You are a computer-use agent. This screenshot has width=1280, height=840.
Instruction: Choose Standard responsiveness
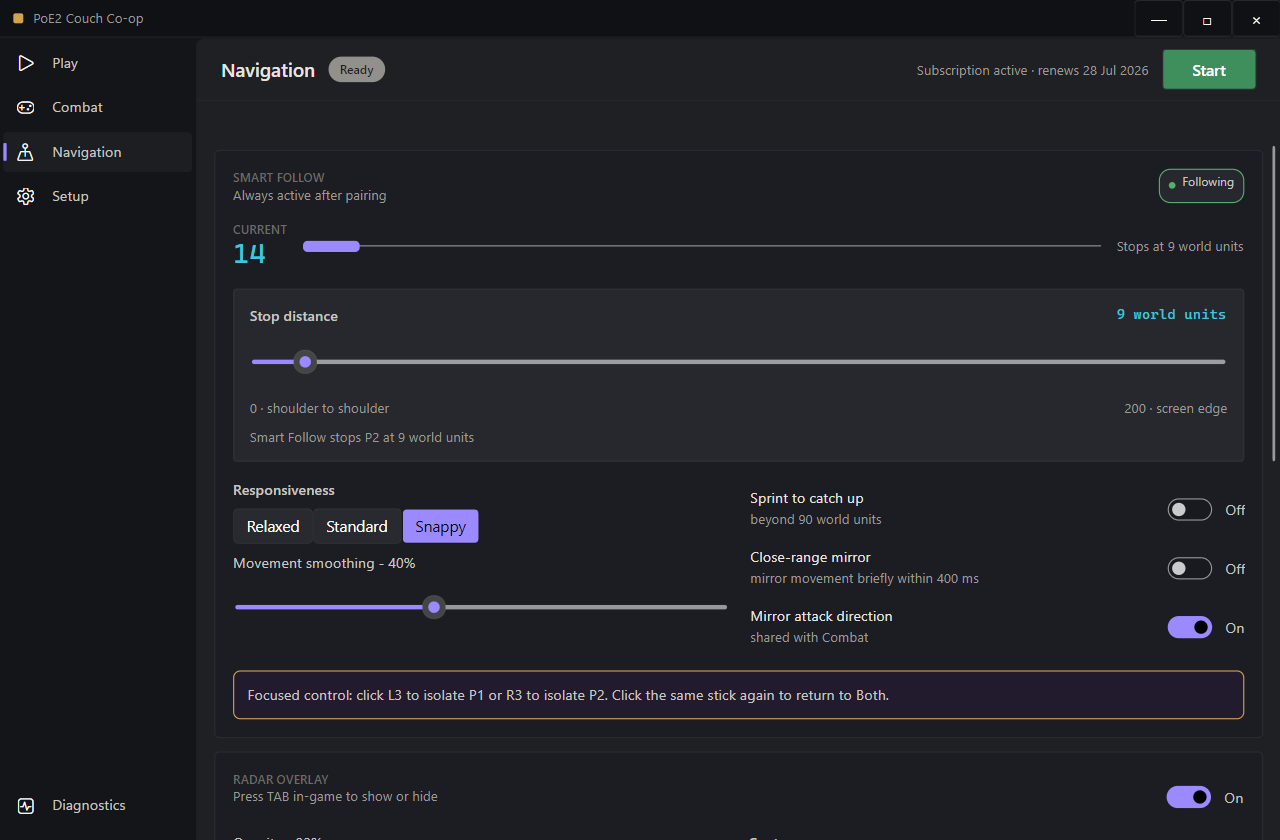click(357, 526)
